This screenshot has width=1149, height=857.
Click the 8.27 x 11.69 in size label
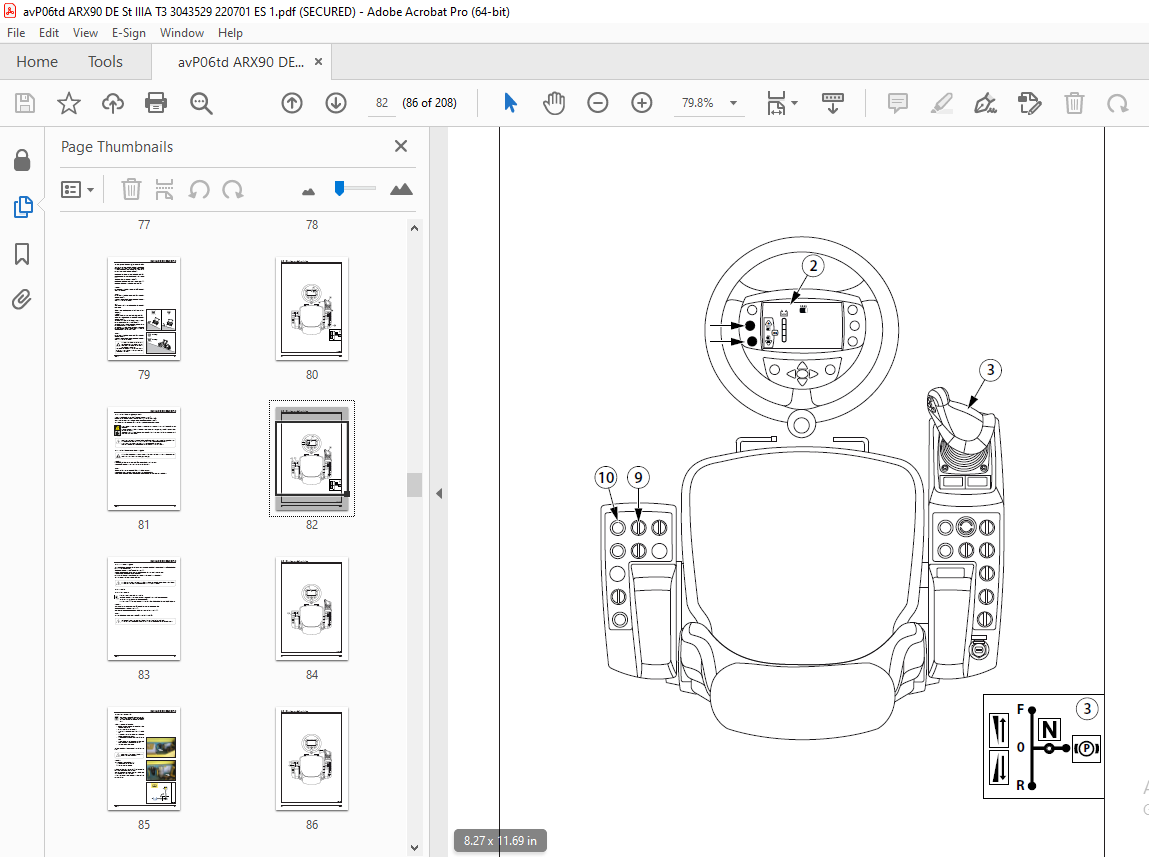(500, 841)
